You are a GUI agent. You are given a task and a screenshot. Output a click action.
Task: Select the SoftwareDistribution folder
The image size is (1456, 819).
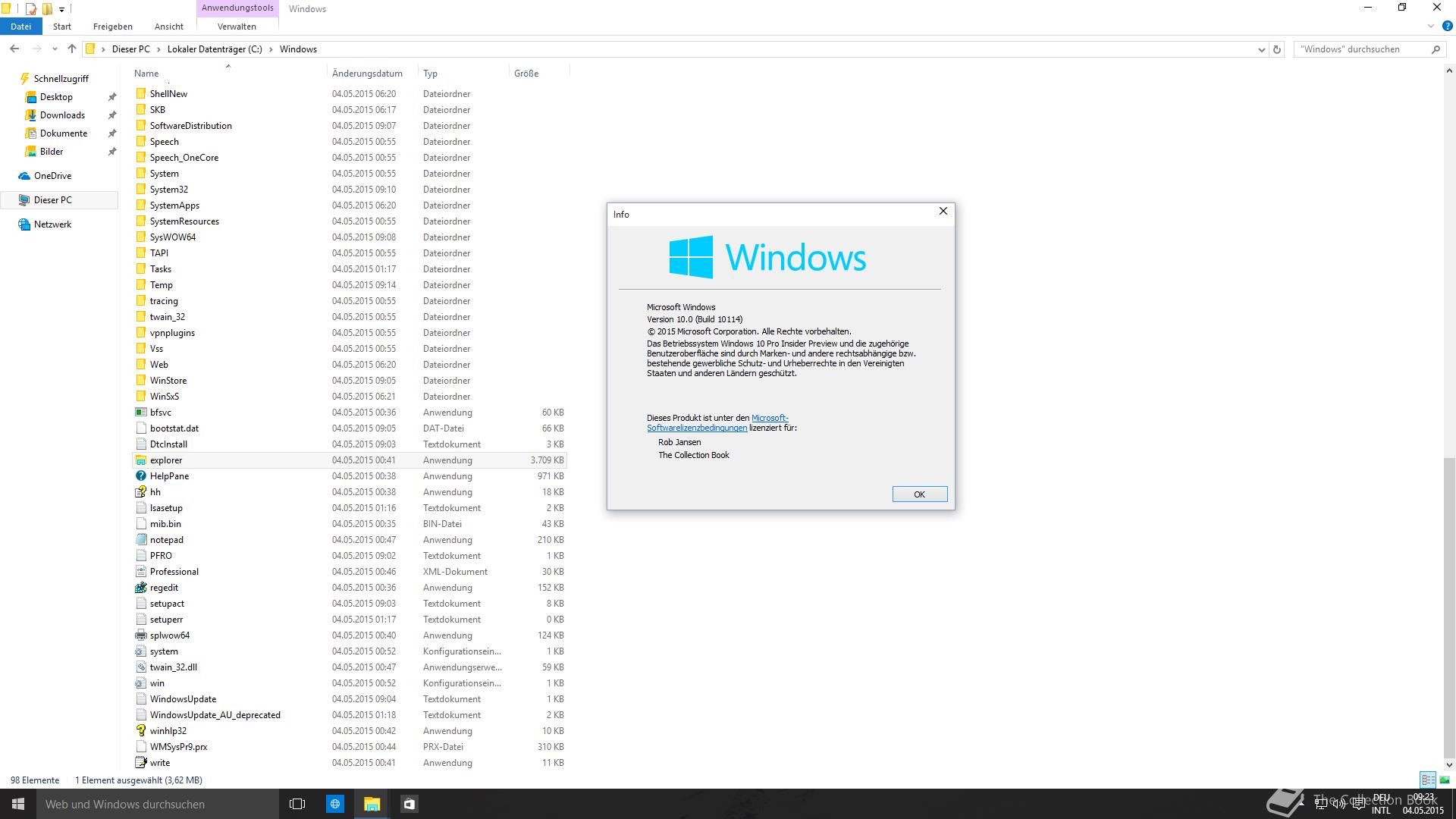click(x=190, y=126)
